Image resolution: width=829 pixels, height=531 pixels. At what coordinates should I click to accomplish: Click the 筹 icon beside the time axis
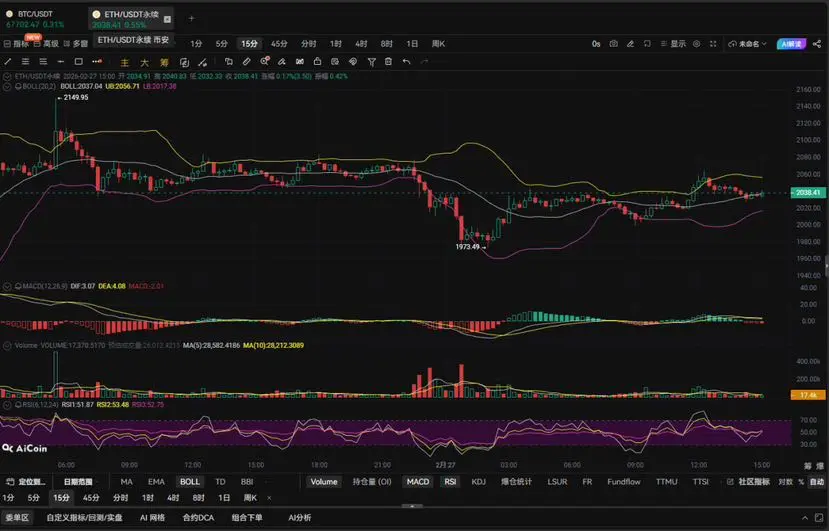coord(808,466)
